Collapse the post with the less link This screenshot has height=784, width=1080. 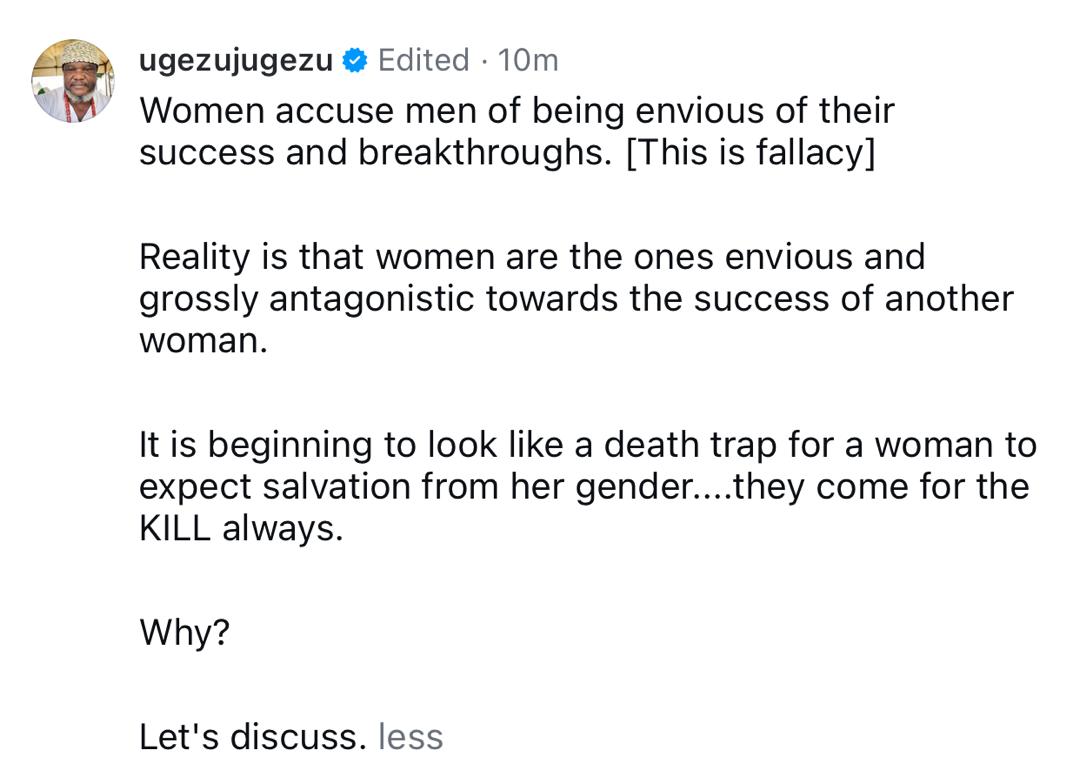410,737
